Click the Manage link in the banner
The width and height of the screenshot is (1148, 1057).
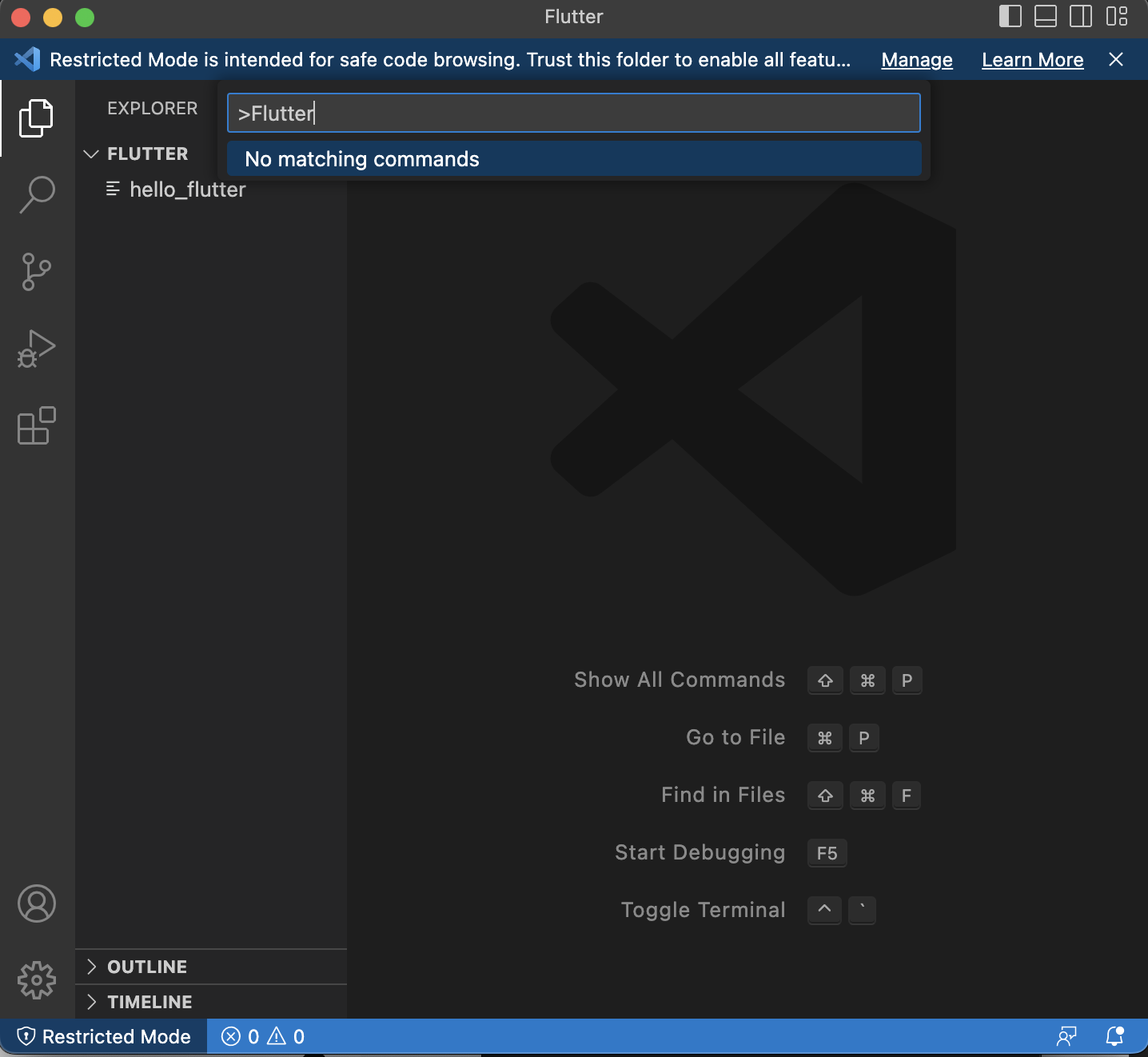[917, 60]
